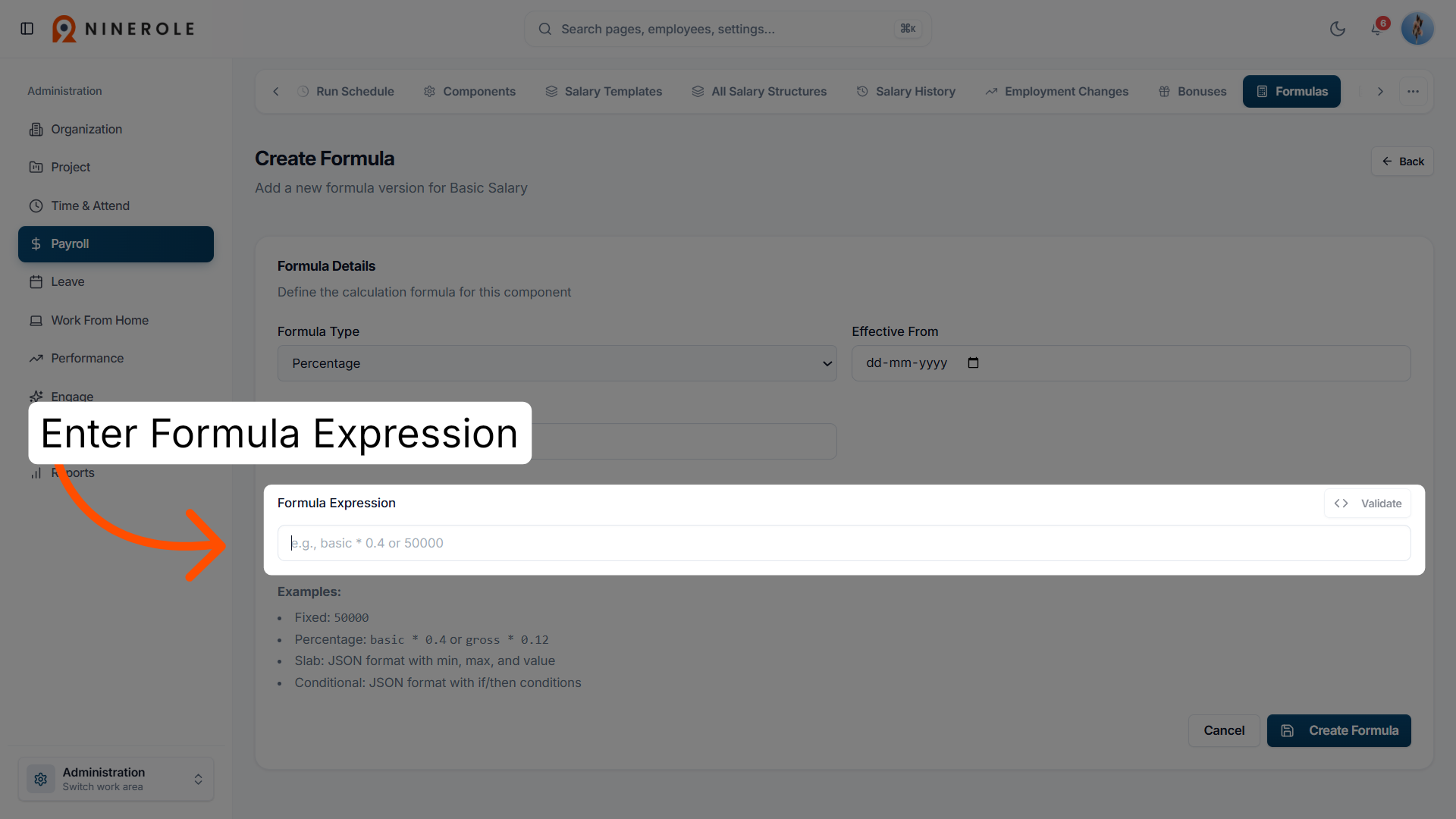Click the global search box
1456x819 pixels.
tap(728, 29)
